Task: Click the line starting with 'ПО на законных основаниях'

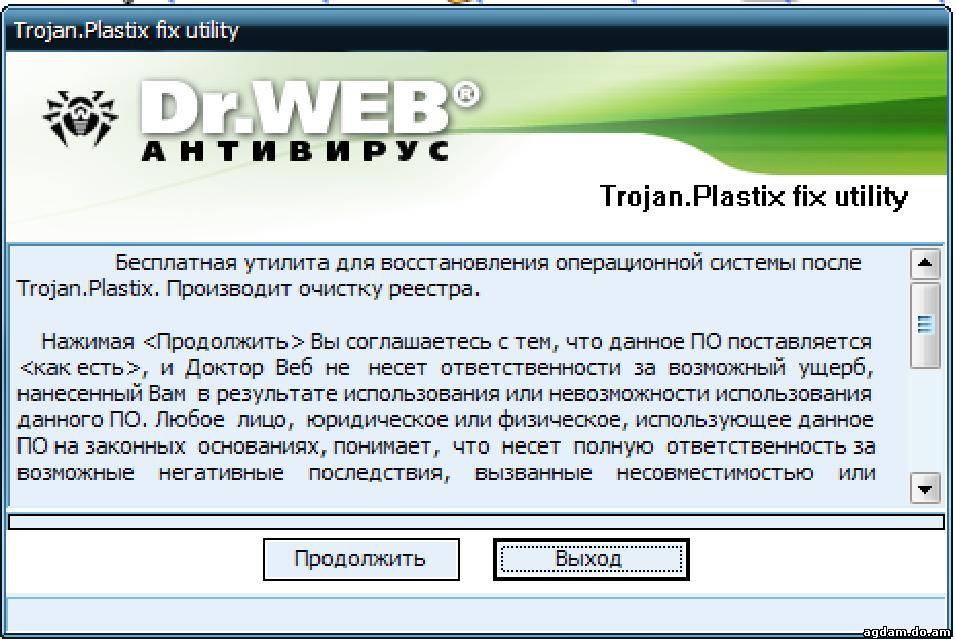Action: tap(446, 447)
